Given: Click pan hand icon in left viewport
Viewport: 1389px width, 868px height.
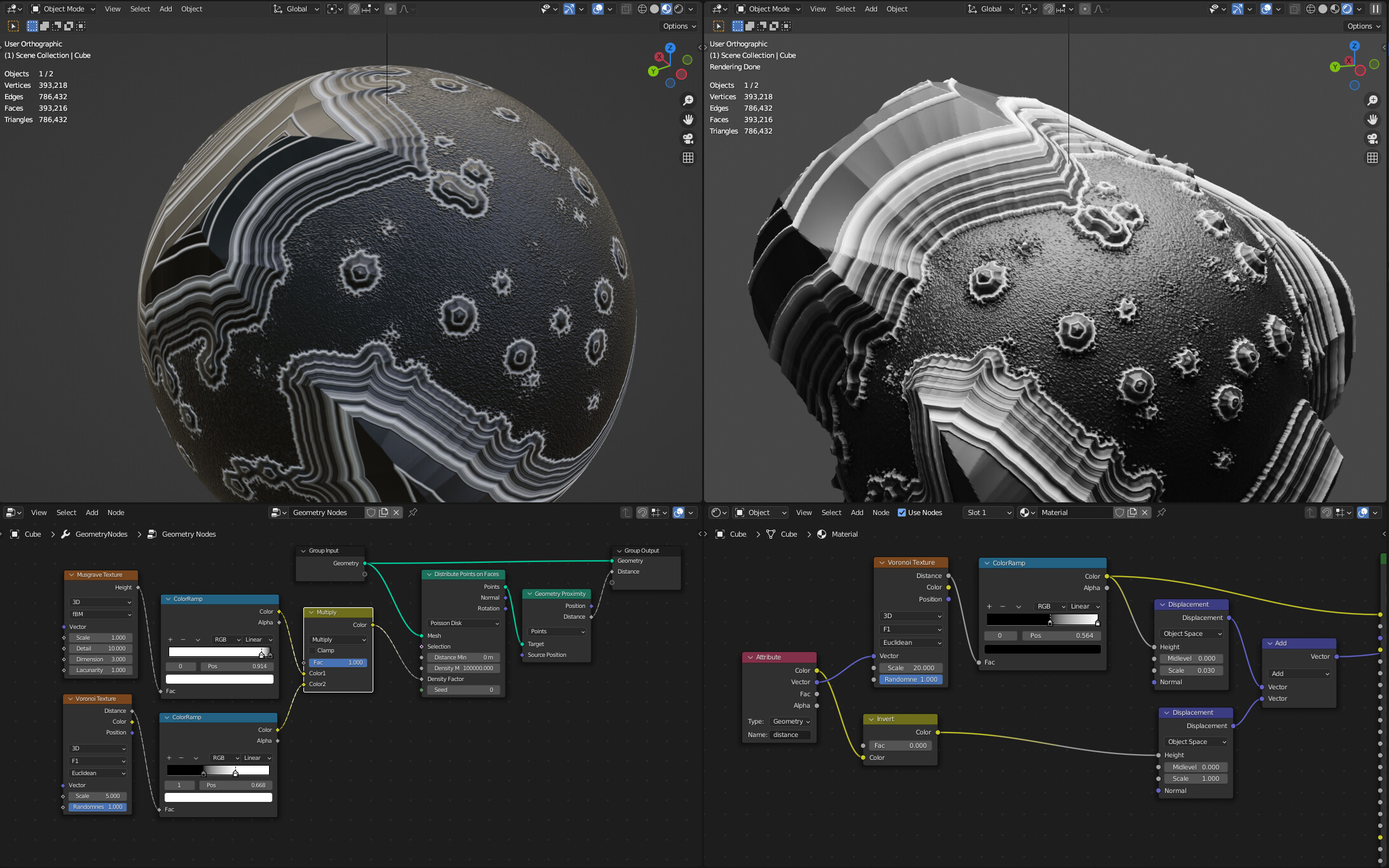Looking at the screenshot, I should click(688, 120).
